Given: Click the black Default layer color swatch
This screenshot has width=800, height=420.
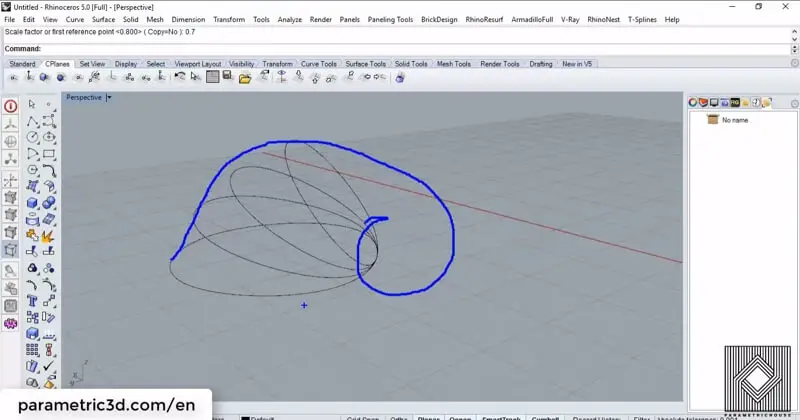Looking at the screenshot, I should 242,417.
